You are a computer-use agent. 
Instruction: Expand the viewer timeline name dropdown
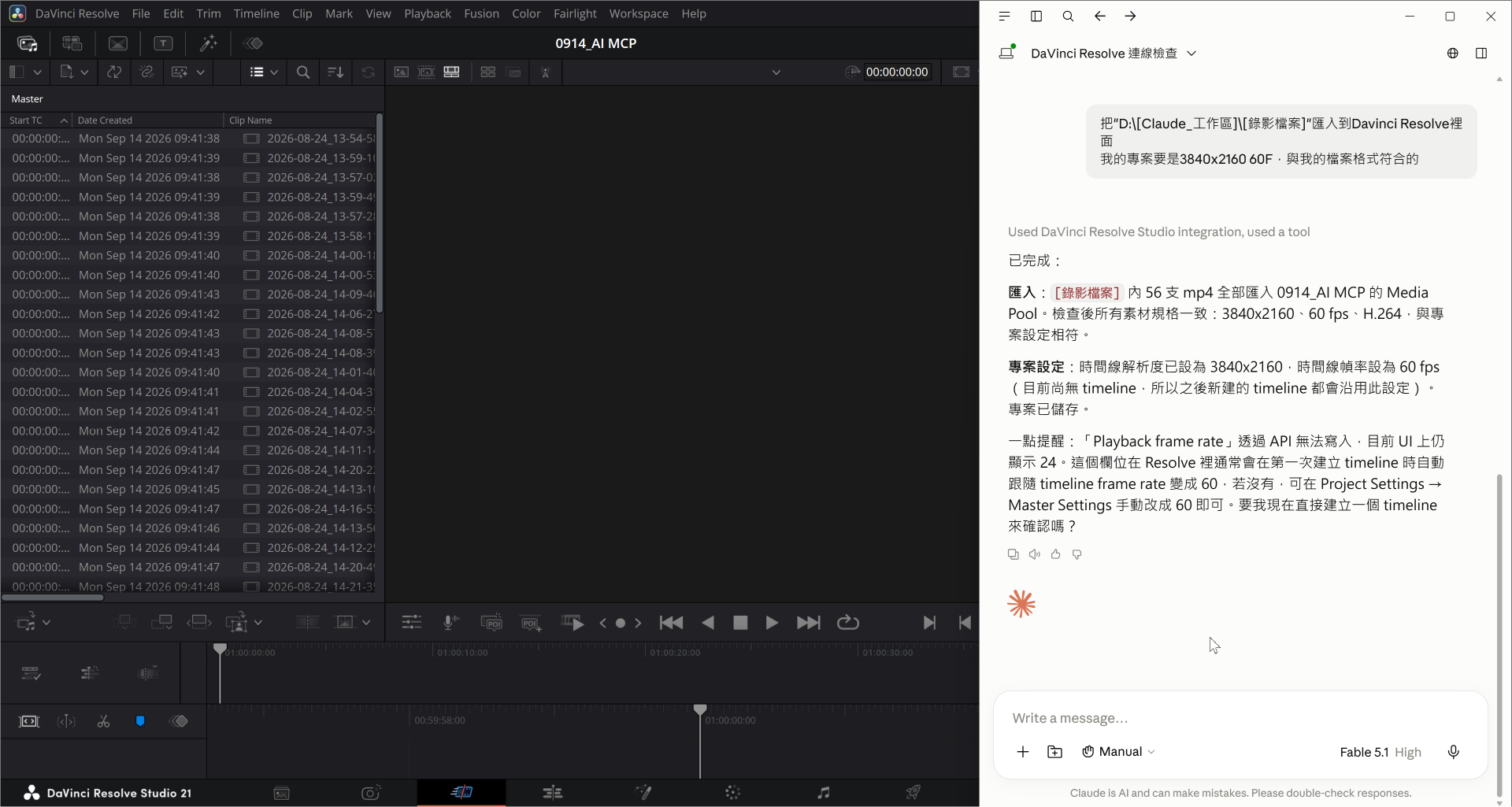[x=776, y=72]
